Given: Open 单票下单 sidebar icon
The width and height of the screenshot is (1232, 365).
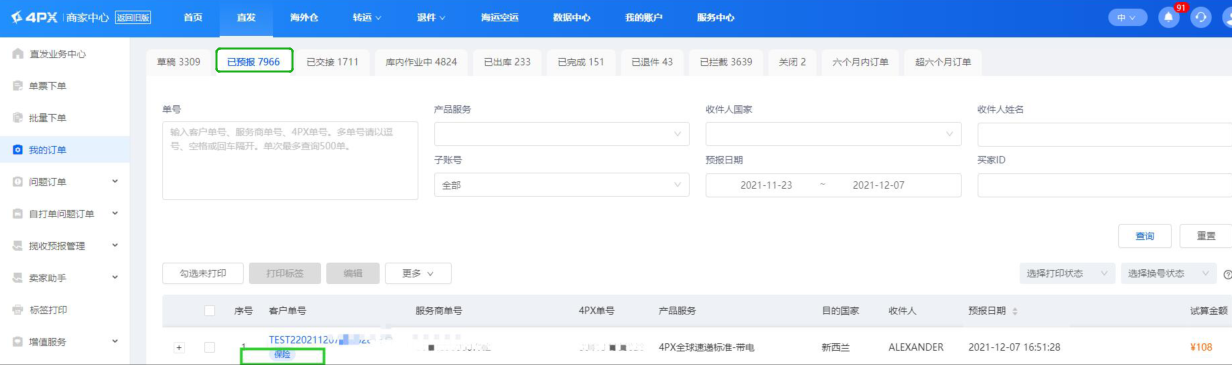Looking at the screenshot, I should [17, 86].
